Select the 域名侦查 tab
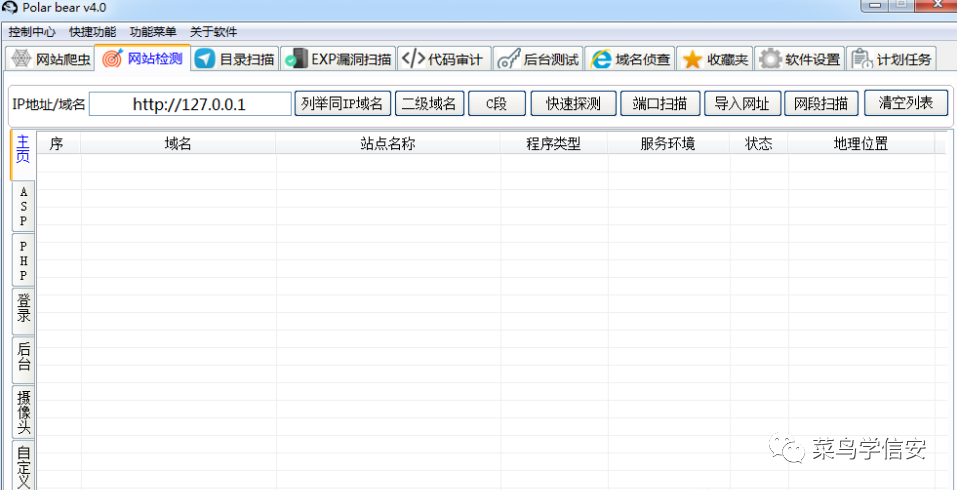 pos(631,59)
